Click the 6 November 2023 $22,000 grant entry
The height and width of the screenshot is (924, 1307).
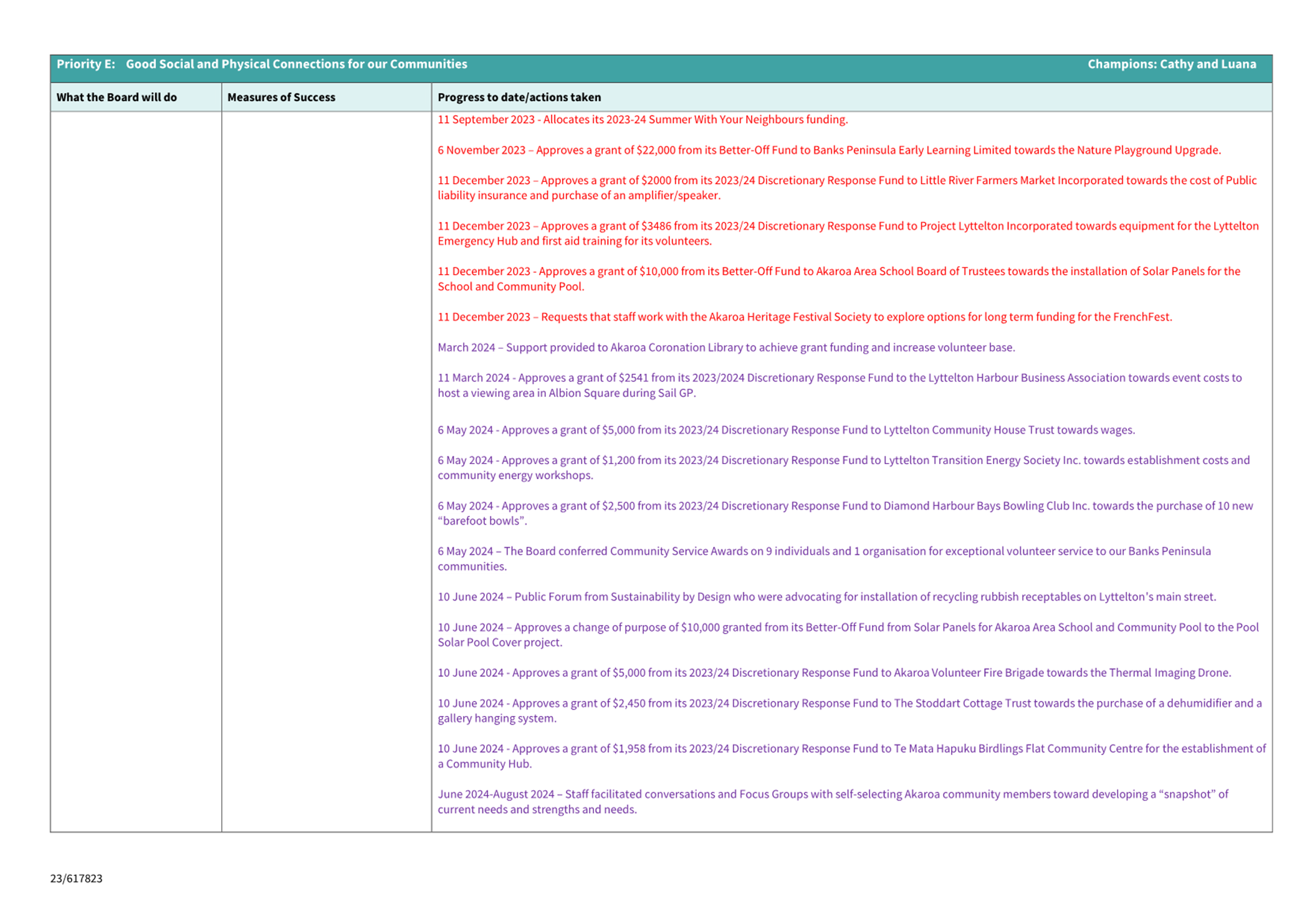point(828,150)
